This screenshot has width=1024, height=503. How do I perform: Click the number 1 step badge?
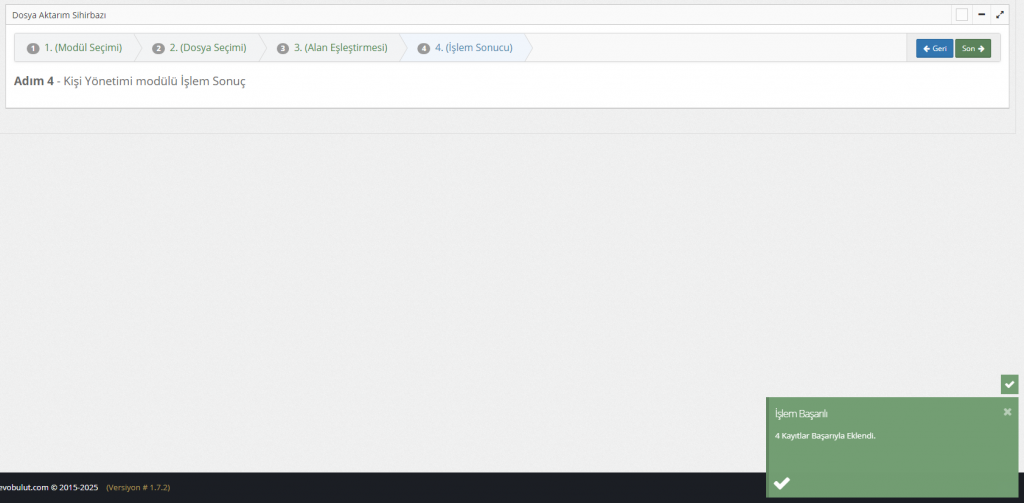point(33,48)
